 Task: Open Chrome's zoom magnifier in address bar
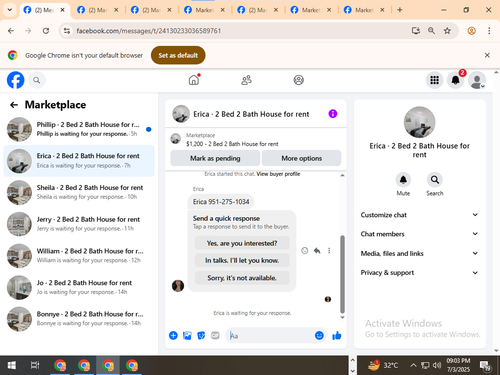(431, 31)
